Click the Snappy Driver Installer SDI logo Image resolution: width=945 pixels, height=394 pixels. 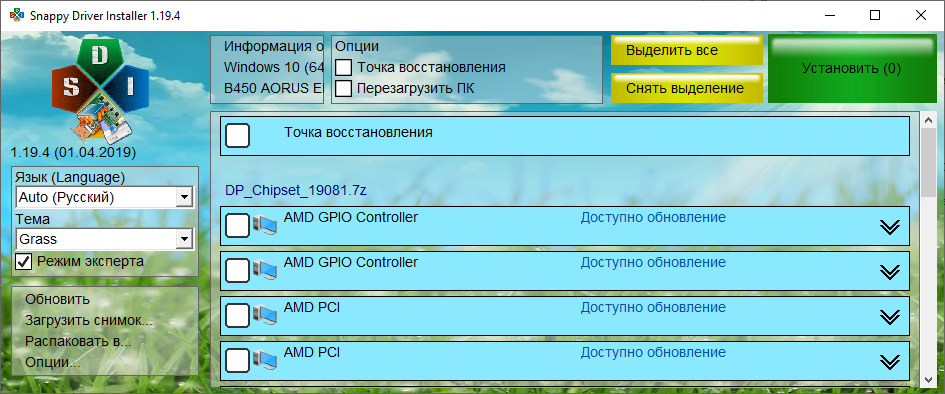click(x=100, y=92)
